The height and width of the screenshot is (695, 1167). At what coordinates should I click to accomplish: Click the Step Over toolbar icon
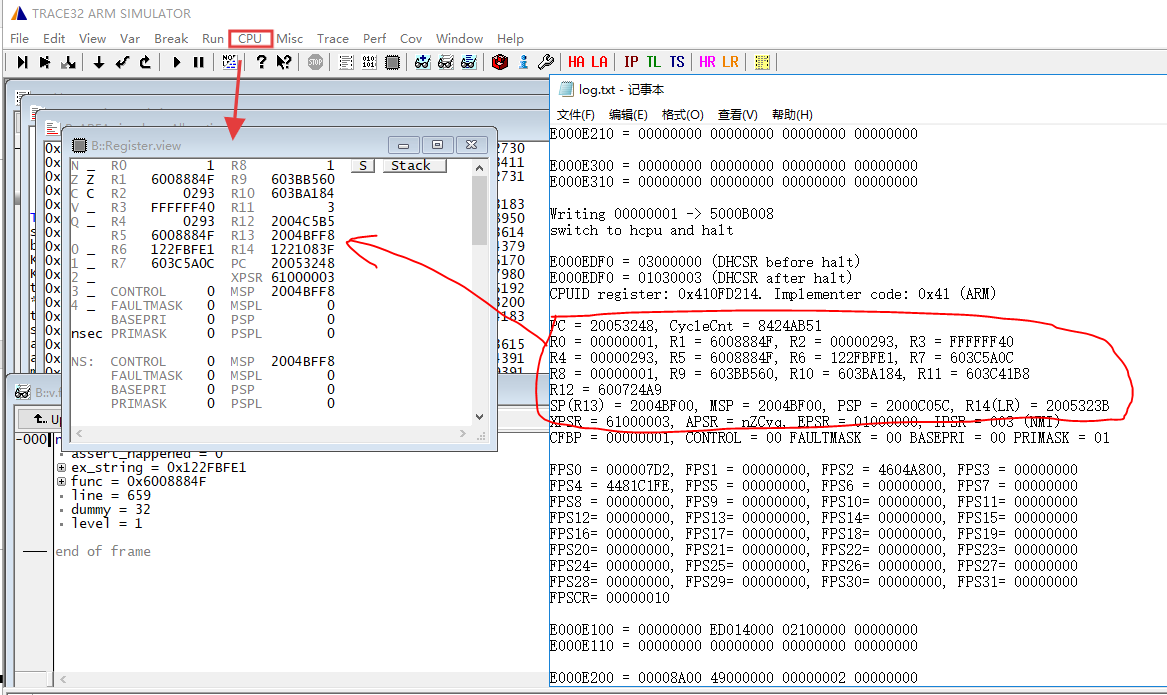click(45, 63)
